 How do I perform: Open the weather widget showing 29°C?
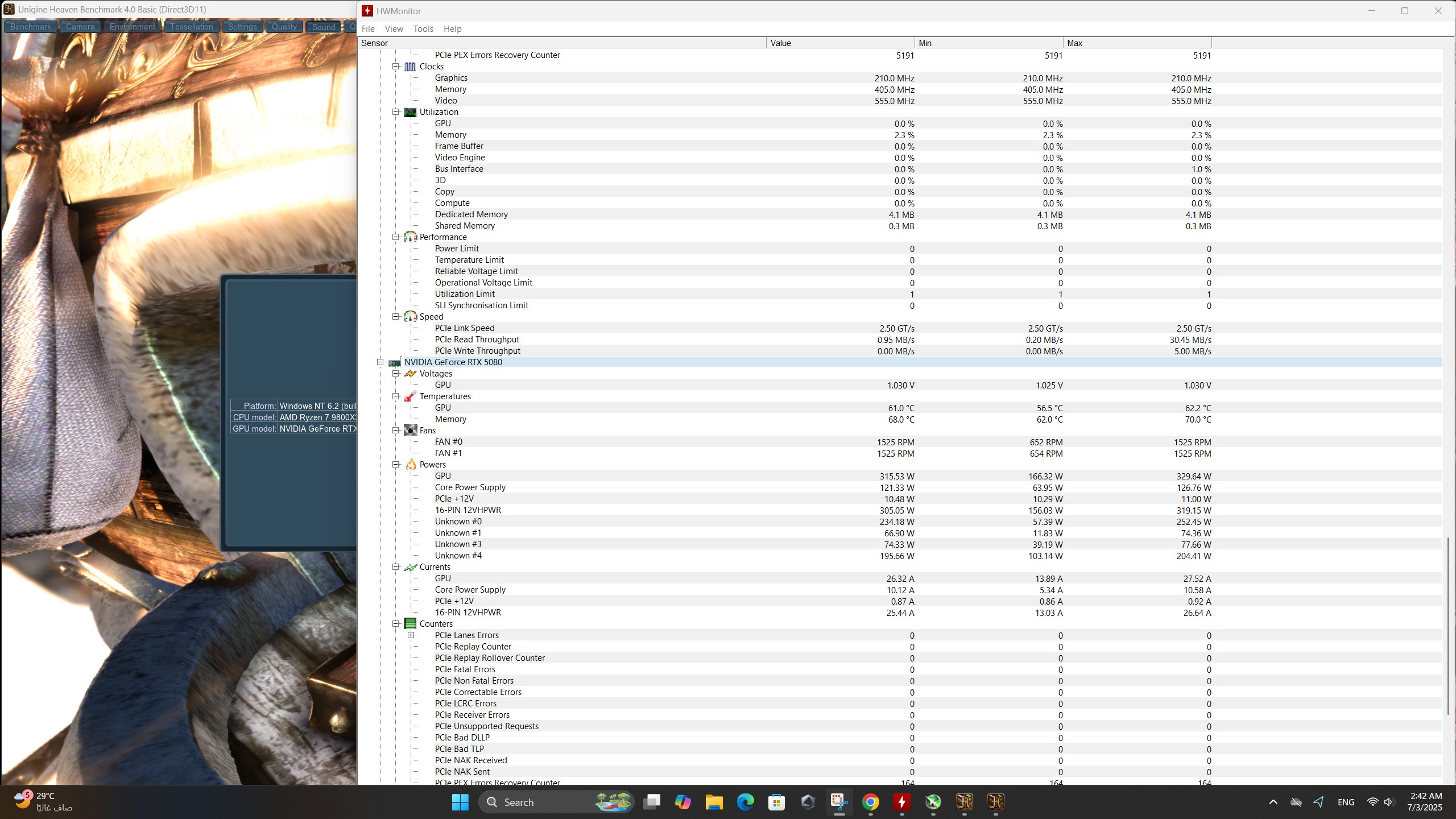[x=43, y=802]
